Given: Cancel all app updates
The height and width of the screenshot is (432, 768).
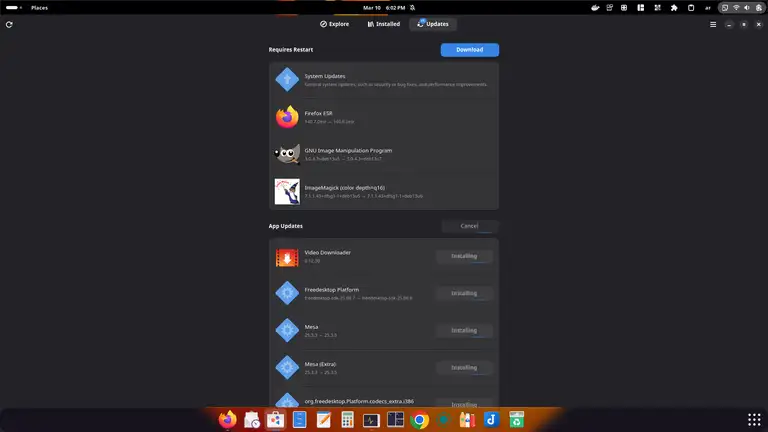Looking at the screenshot, I should pyautogui.click(x=469, y=226).
